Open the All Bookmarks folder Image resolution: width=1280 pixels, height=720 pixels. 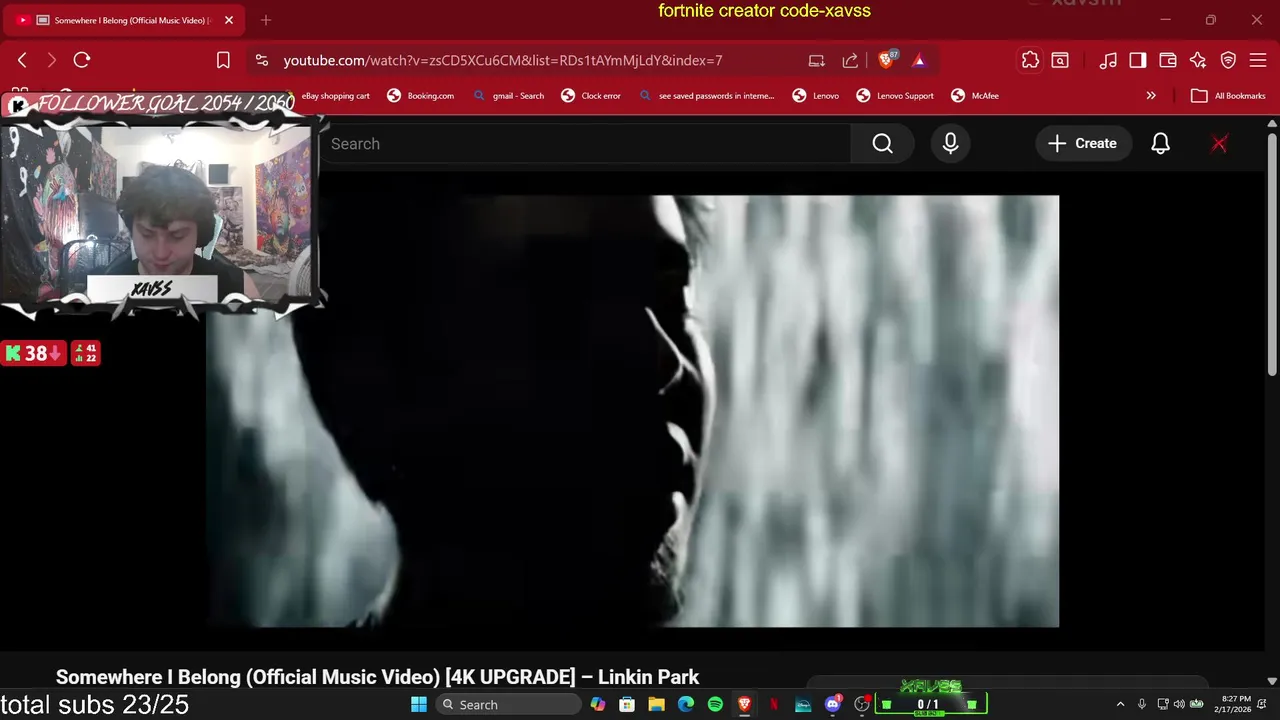(x=1228, y=96)
